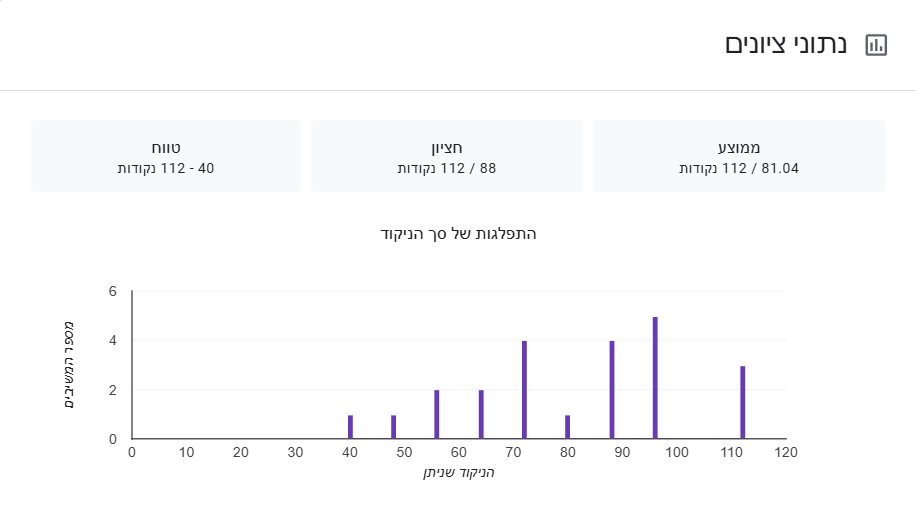Image resolution: width=916 pixels, height=508 pixels.
Task: Select the ממוצע average card
Action: pos(739,156)
